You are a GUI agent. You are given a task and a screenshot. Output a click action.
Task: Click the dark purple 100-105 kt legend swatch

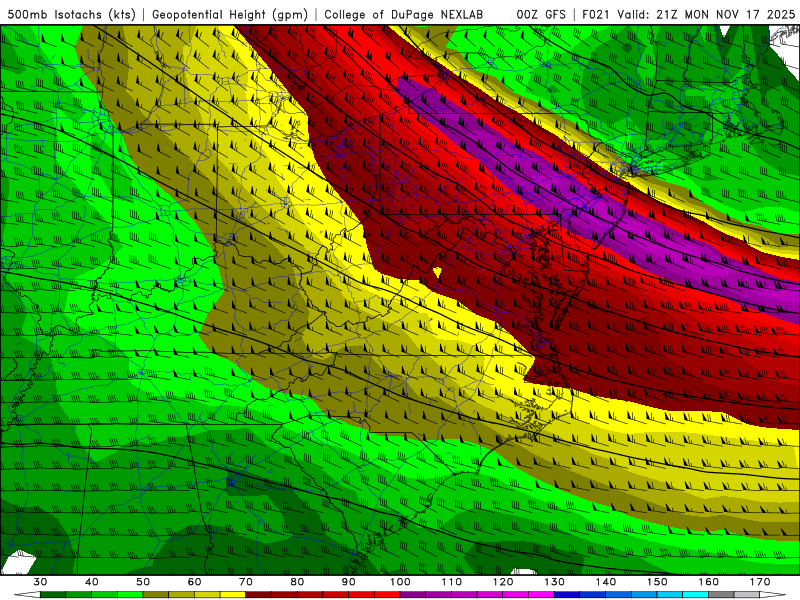pos(413,595)
